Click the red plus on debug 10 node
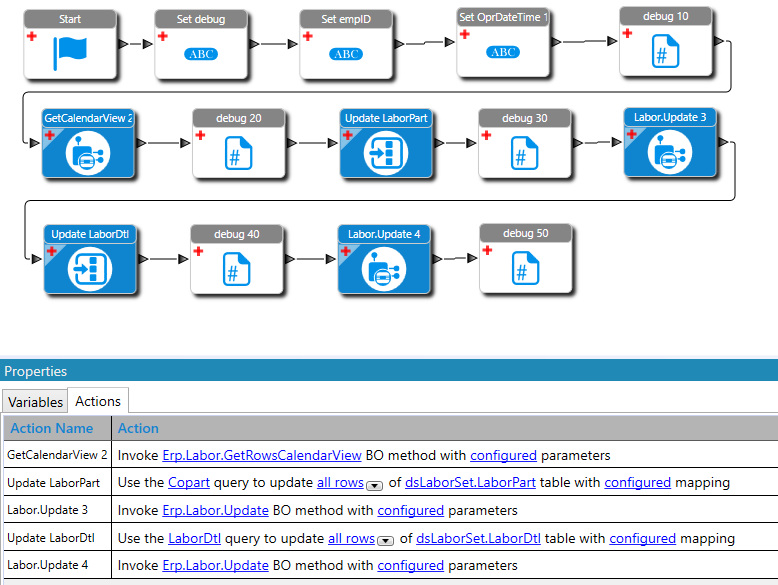Screen dimensions: 778x585 point(627,33)
